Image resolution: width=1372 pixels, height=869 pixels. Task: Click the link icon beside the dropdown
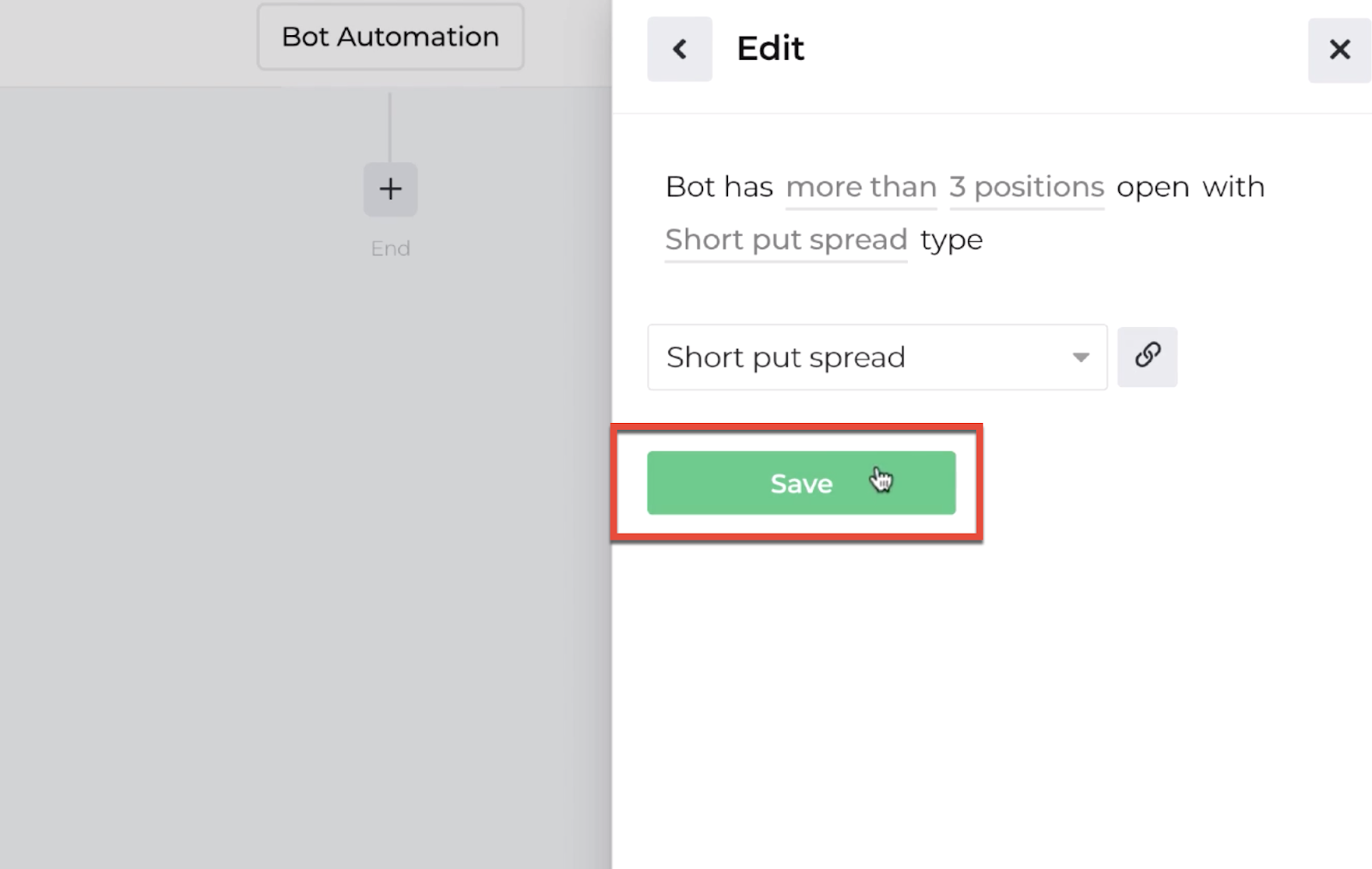click(x=1147, y=356)
